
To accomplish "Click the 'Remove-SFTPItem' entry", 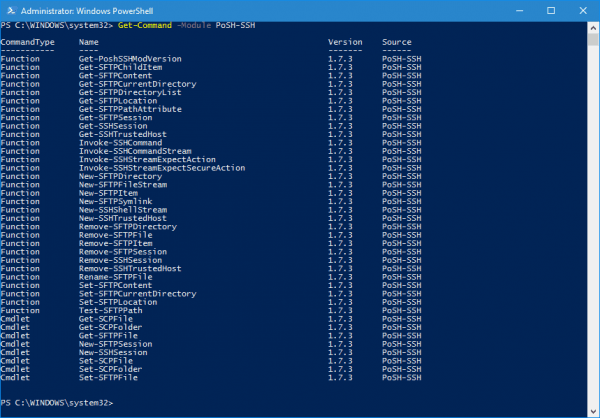I will click(x=116, y=244).
